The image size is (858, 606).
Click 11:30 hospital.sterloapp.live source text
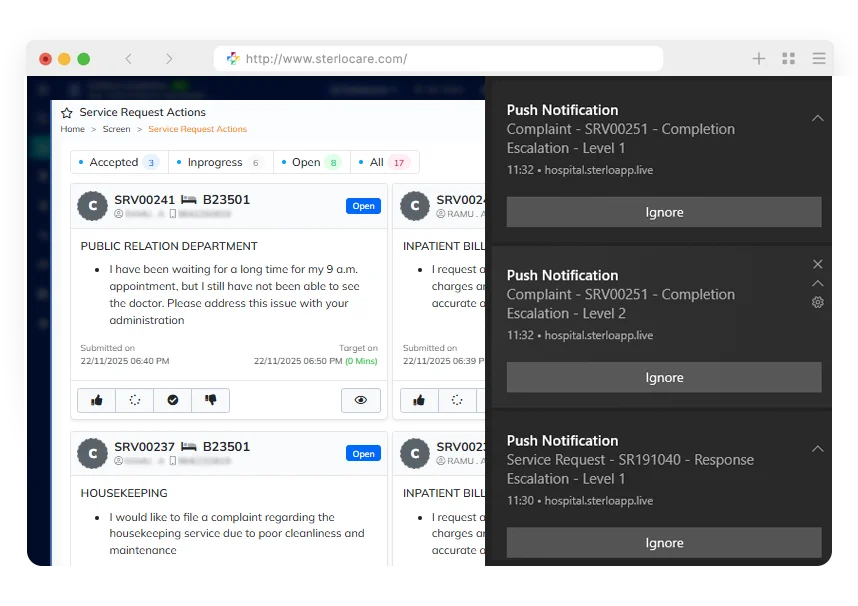(580, 501)
